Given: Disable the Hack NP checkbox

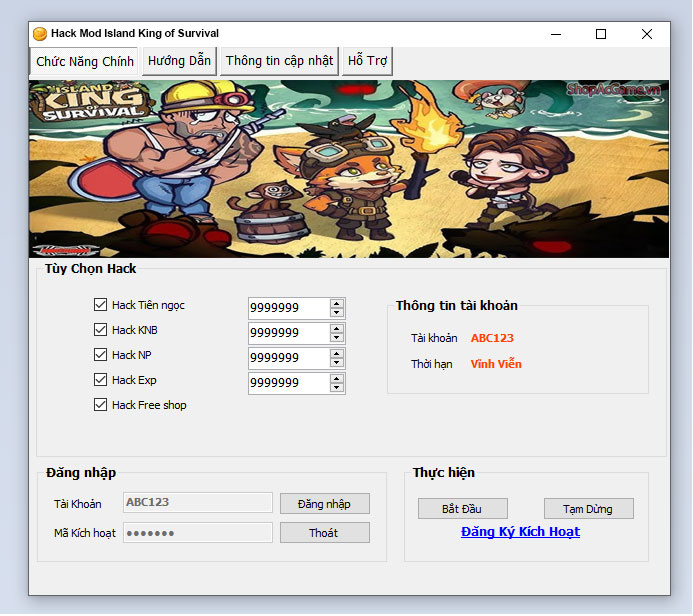Looking at the screenshot, I should (100, 354).
